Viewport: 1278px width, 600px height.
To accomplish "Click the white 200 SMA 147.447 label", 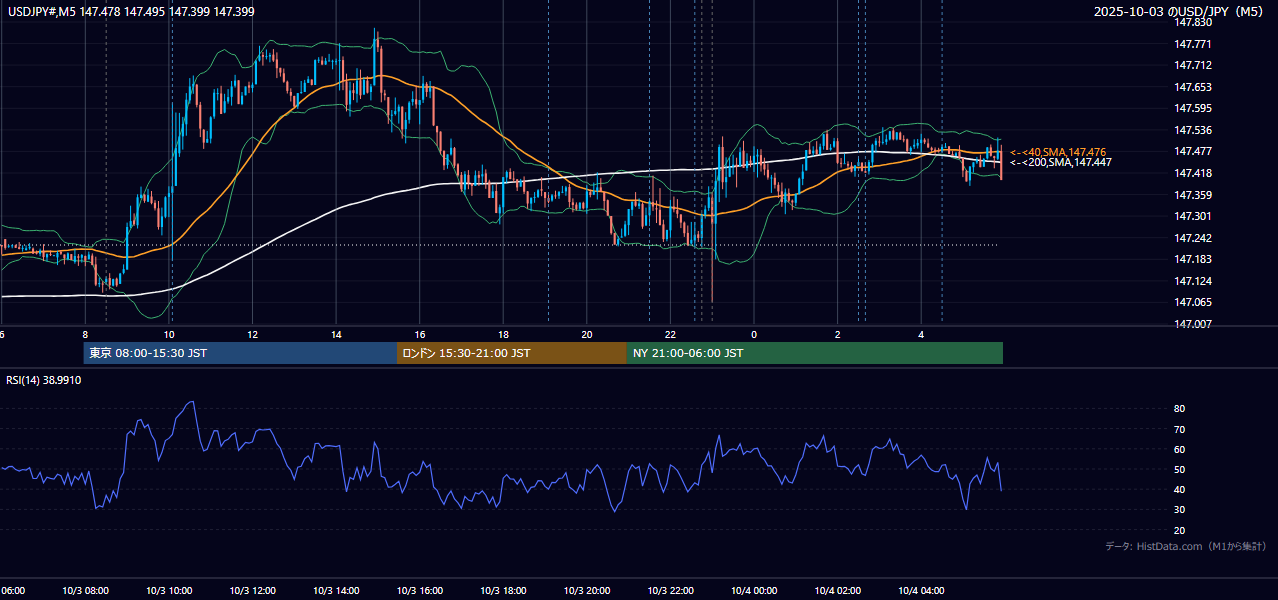I will click(x=1061, y=162).
